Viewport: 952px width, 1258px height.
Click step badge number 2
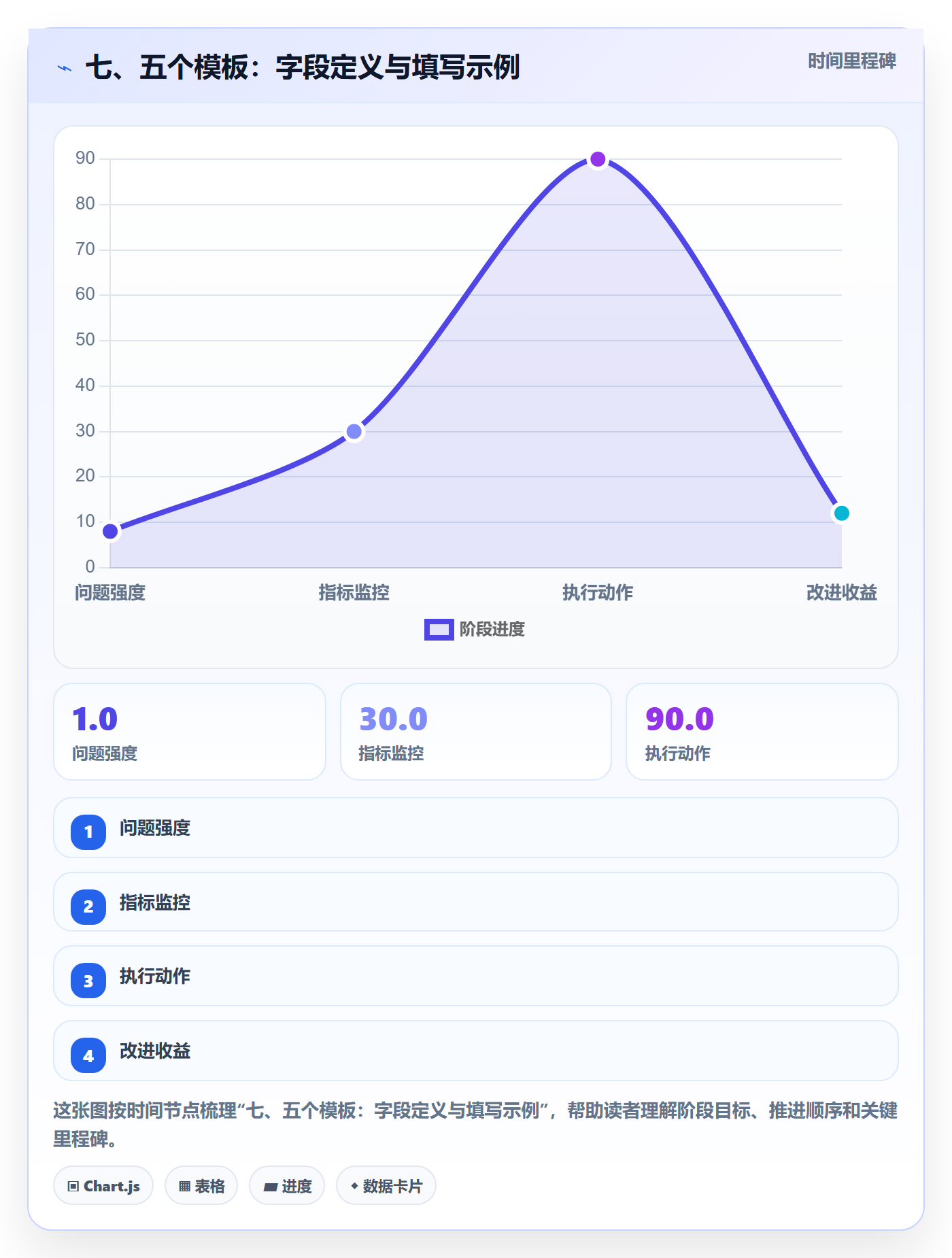88,906
